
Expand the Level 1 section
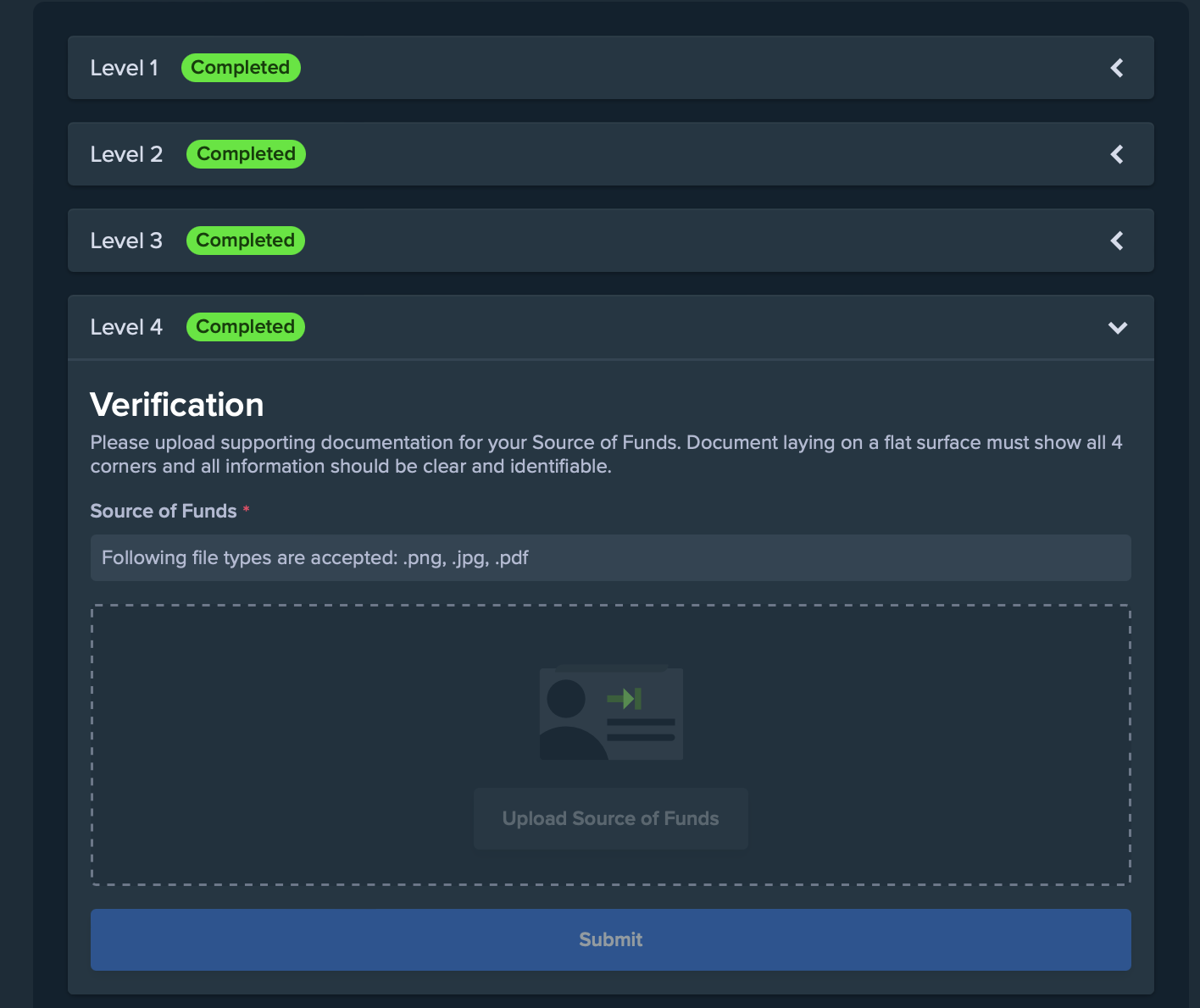tap(1116, 68)
